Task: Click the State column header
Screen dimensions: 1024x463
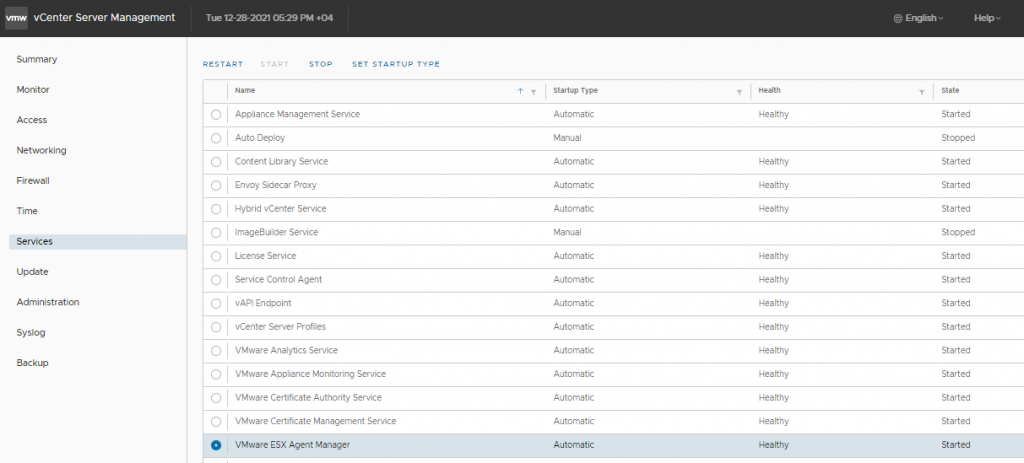Action: [950, 91]
